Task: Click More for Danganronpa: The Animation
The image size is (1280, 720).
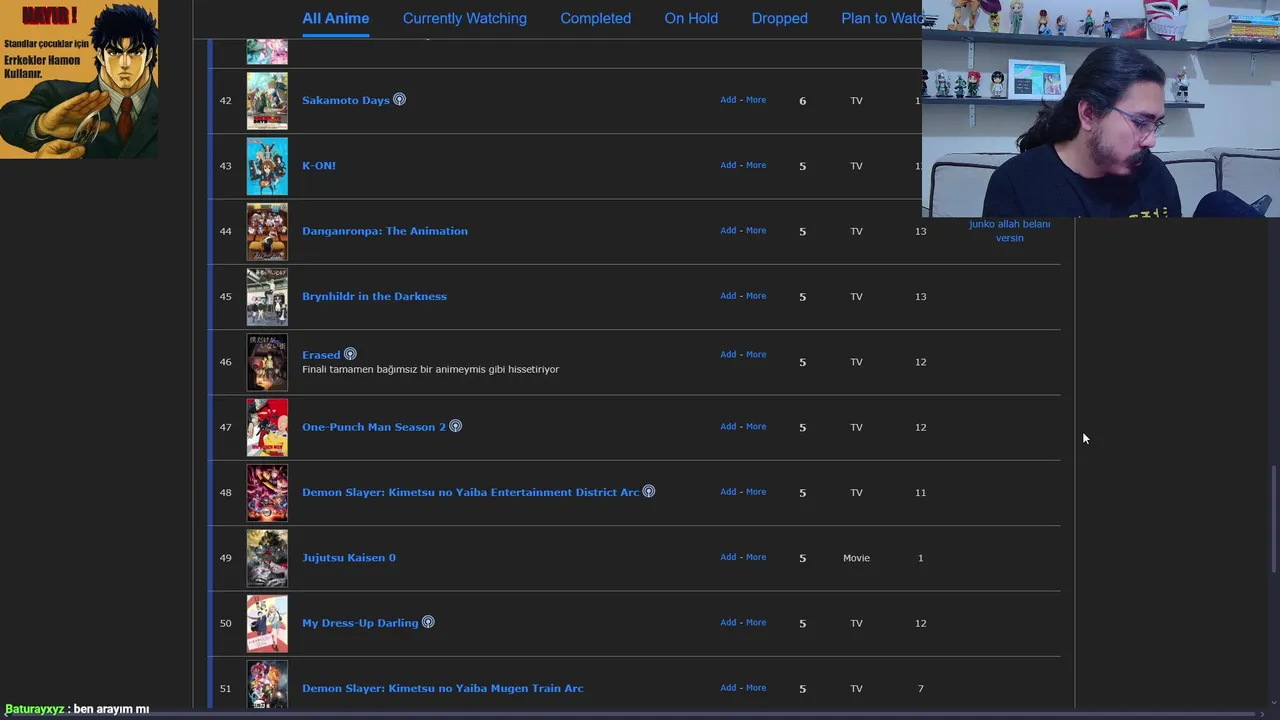Action: coord(756,230)
